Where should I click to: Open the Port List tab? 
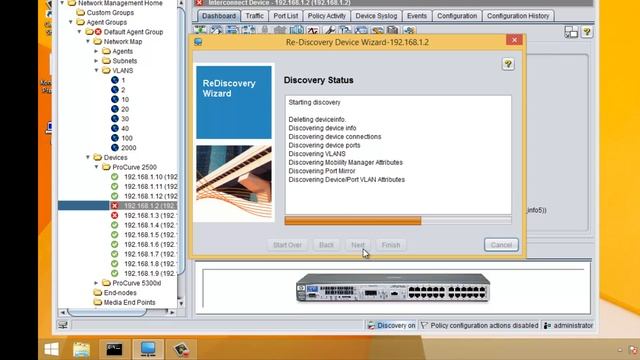(286, 16)
